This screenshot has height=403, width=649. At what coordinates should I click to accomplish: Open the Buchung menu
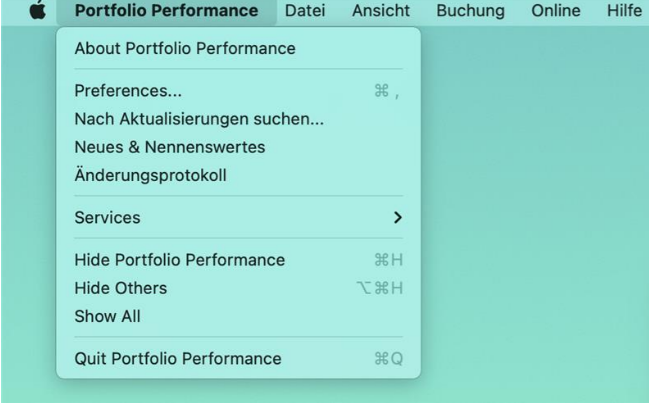471,10
